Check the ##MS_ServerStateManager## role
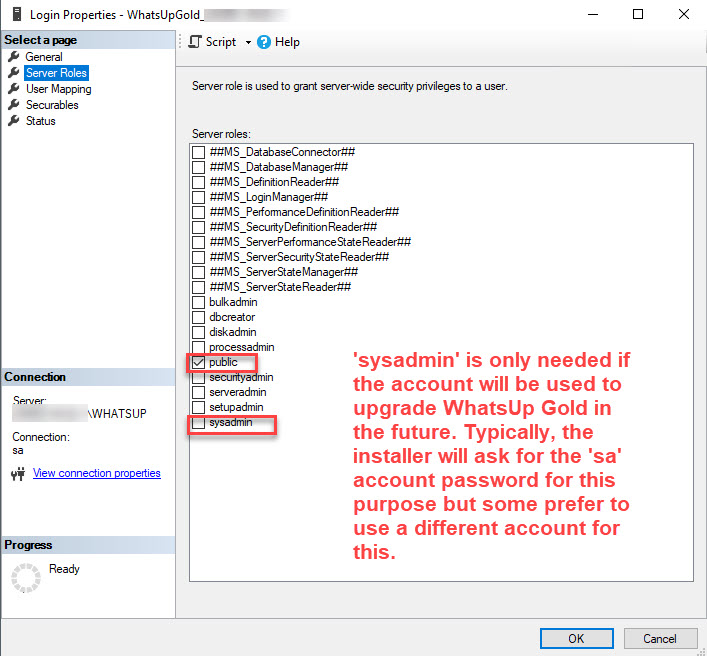This screenshot has width=707, height=656. tap(198, 272)
